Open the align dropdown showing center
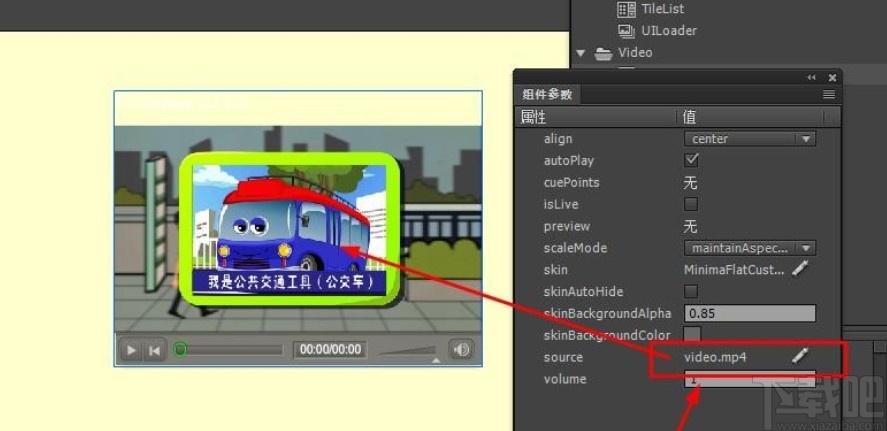Viewport: 887px width, 431px height. click(750, 139)
